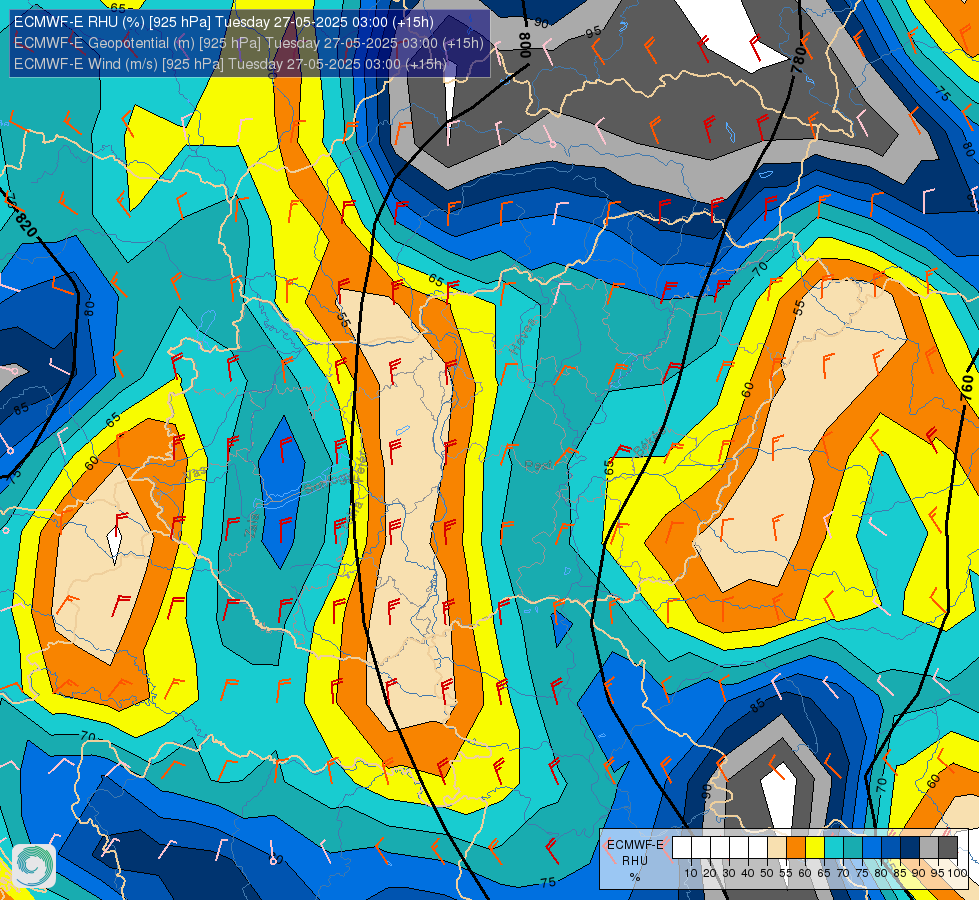979x900 pixels.
Task: Click the cyan 65–70% swatch in legend
Action: (834, 848)
